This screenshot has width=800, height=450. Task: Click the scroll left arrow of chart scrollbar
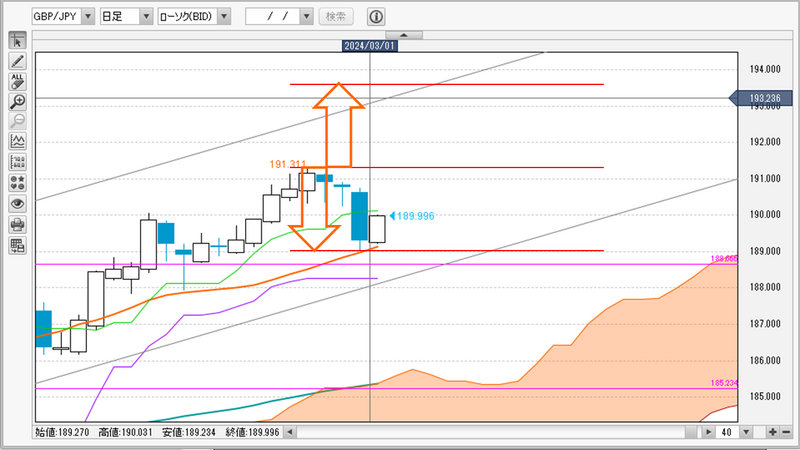click(x=290, y=432)
